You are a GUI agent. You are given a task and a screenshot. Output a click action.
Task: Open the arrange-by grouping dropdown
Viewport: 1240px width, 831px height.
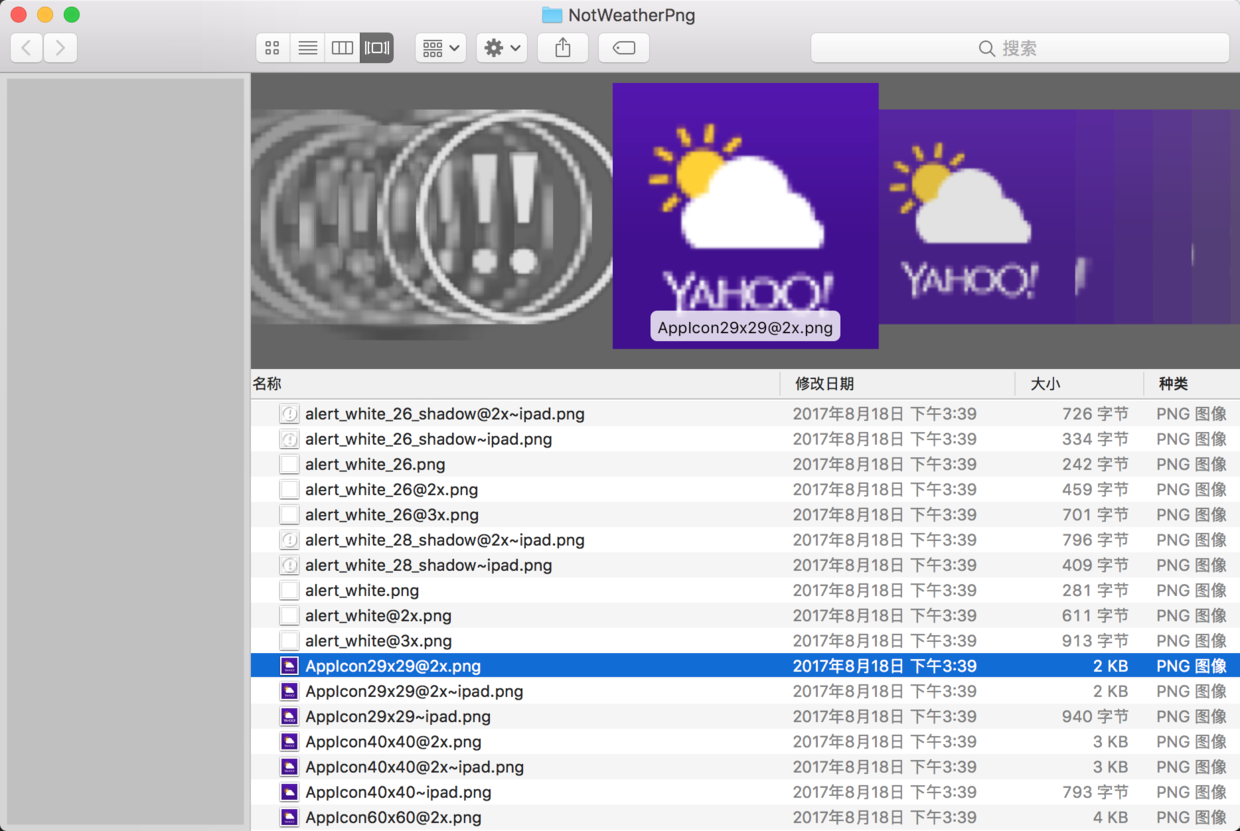point(441,48)
